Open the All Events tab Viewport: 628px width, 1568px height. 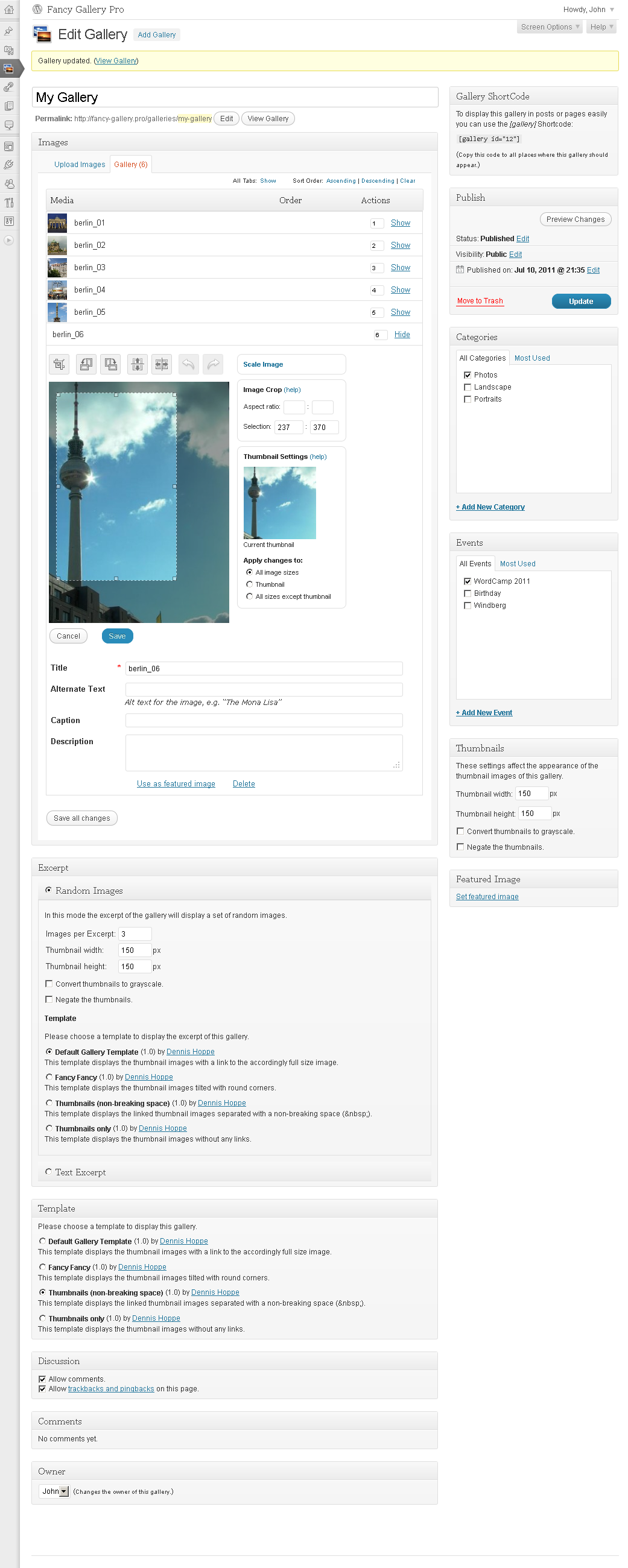tap(475, 564)
